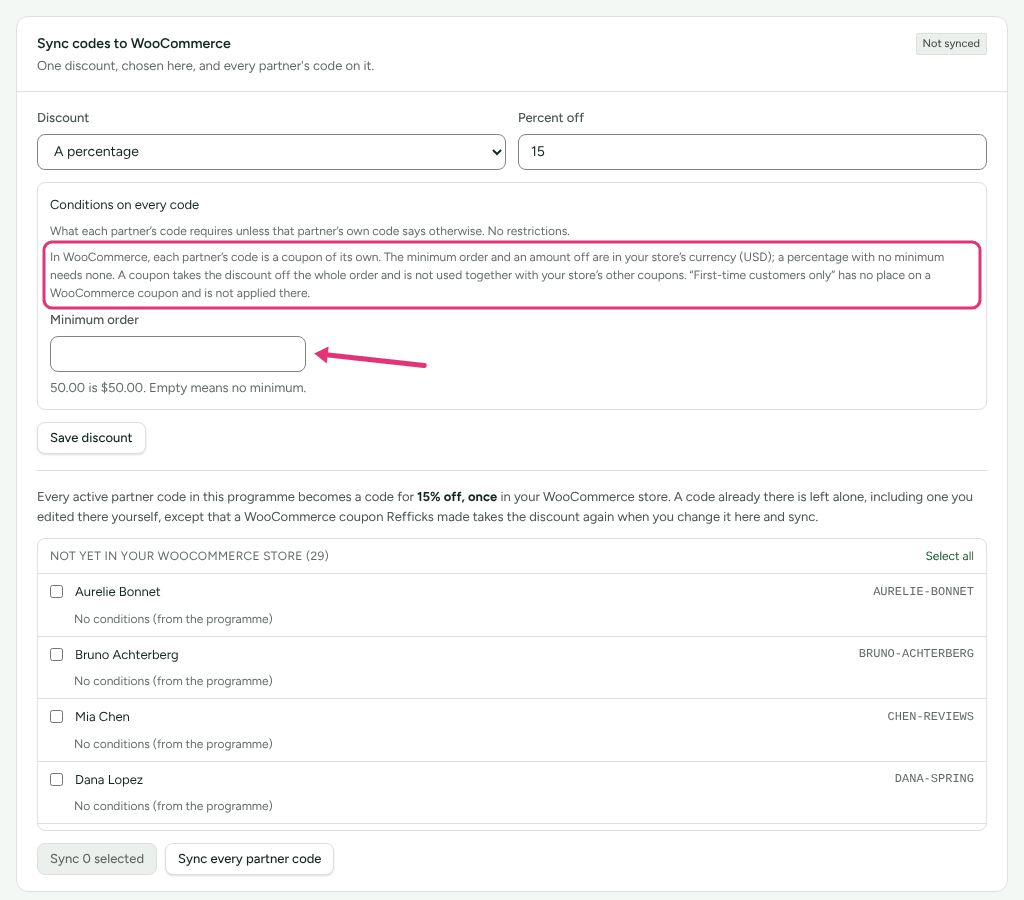Click the CHEN-REVIEWS code text
The width and height of the screenshot is (1024, 900).
click(930, 716)
